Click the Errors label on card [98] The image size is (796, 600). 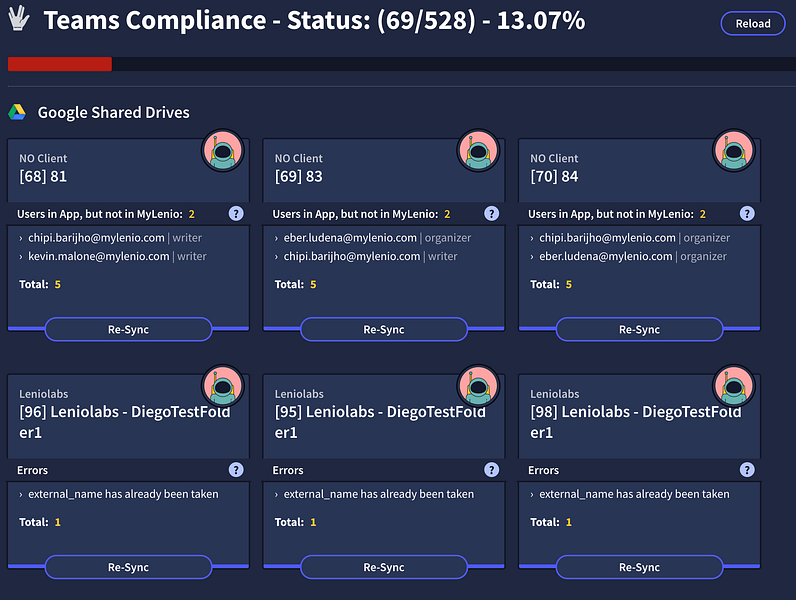(x=544, y=470)
